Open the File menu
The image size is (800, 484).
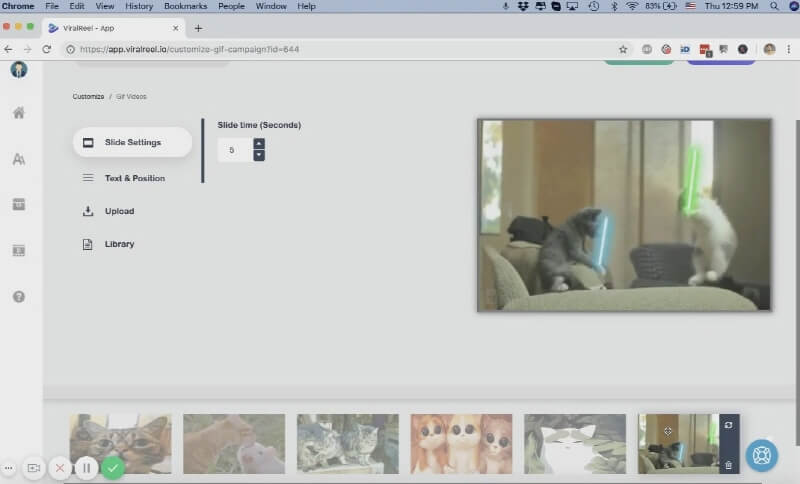[x=52, y=6]
